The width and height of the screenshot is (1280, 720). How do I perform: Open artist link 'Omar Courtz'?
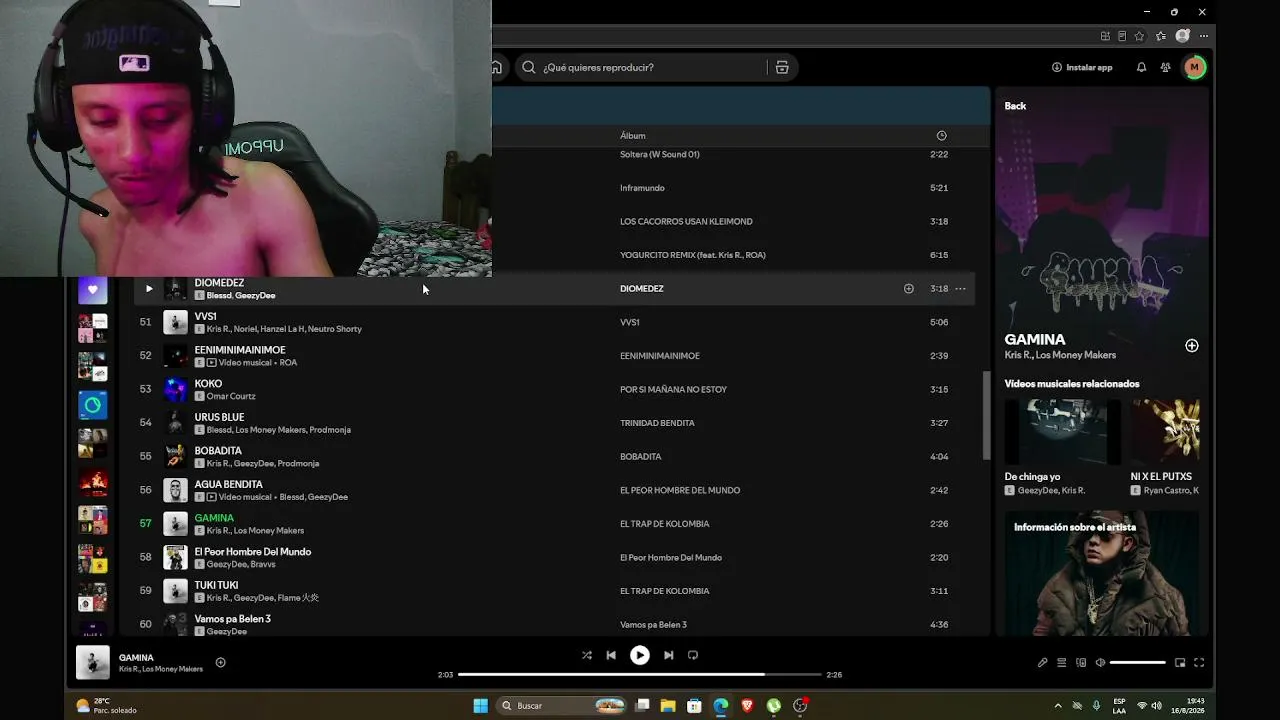[231, 396]
